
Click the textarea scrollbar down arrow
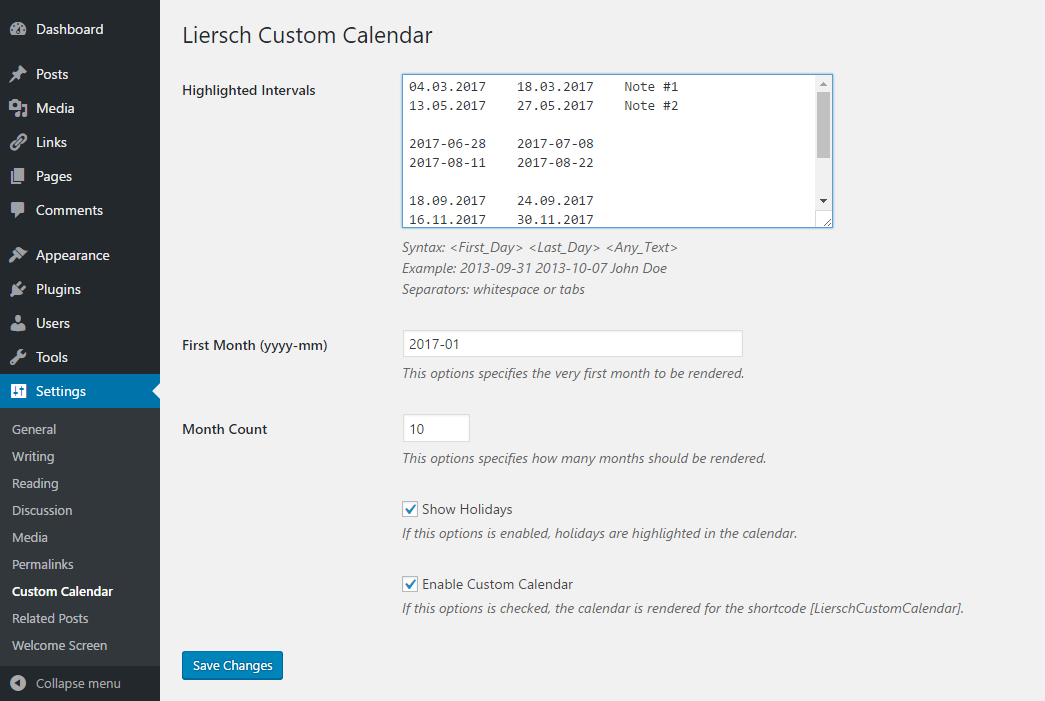pos(823,201)
